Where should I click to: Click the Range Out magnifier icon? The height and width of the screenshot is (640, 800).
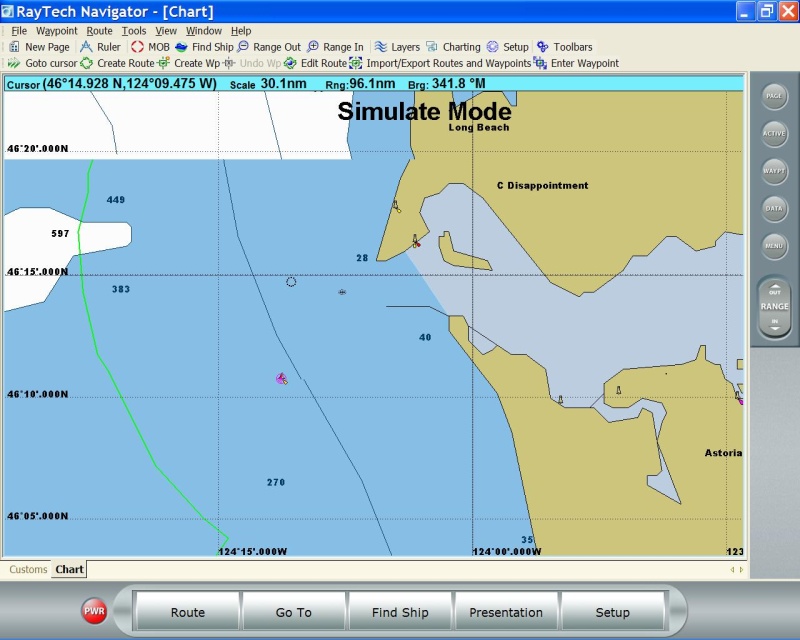tap(244, 47)
